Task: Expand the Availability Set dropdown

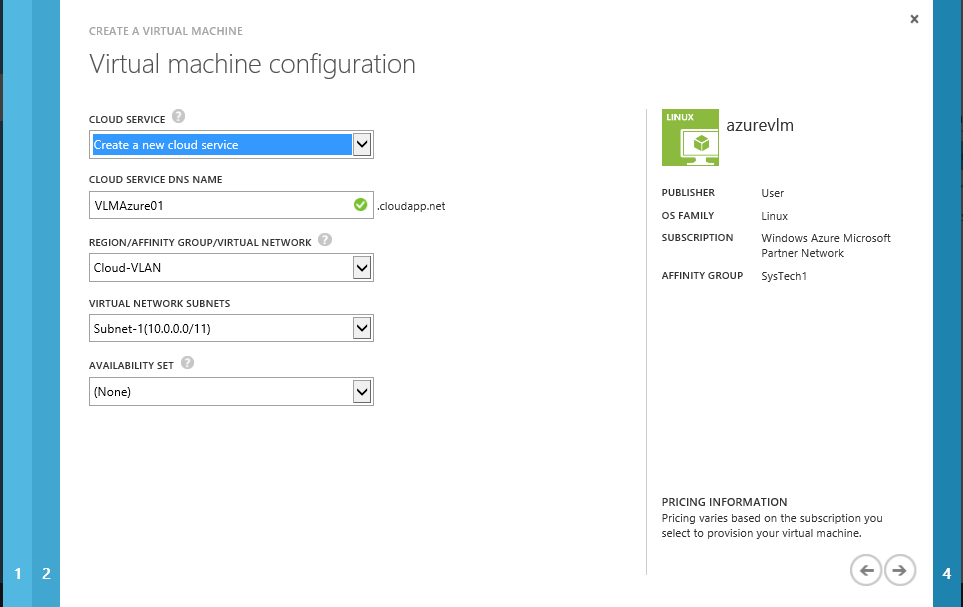Action: tap(232, 391)
